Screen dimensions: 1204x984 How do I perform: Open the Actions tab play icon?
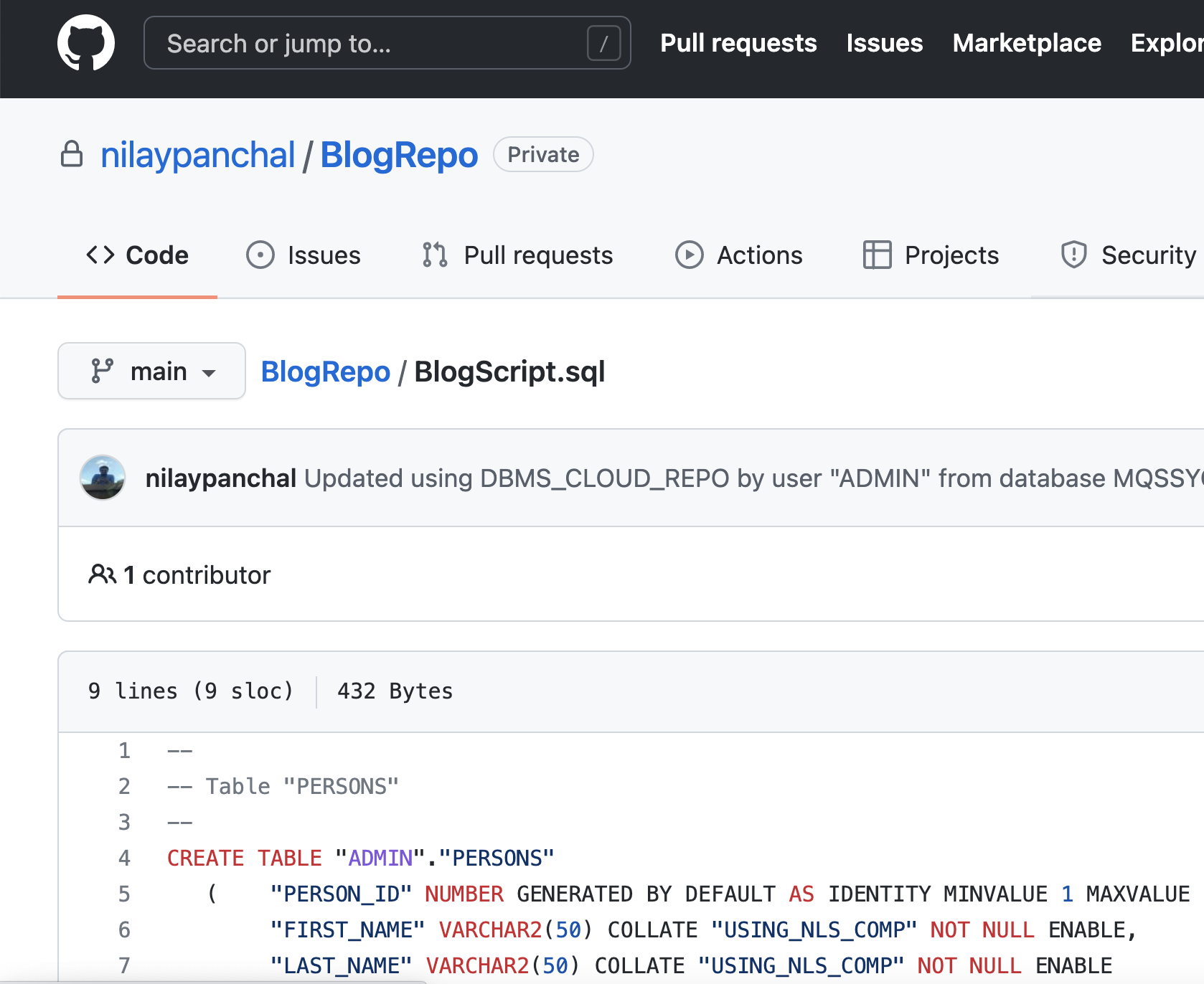[689, 255]
